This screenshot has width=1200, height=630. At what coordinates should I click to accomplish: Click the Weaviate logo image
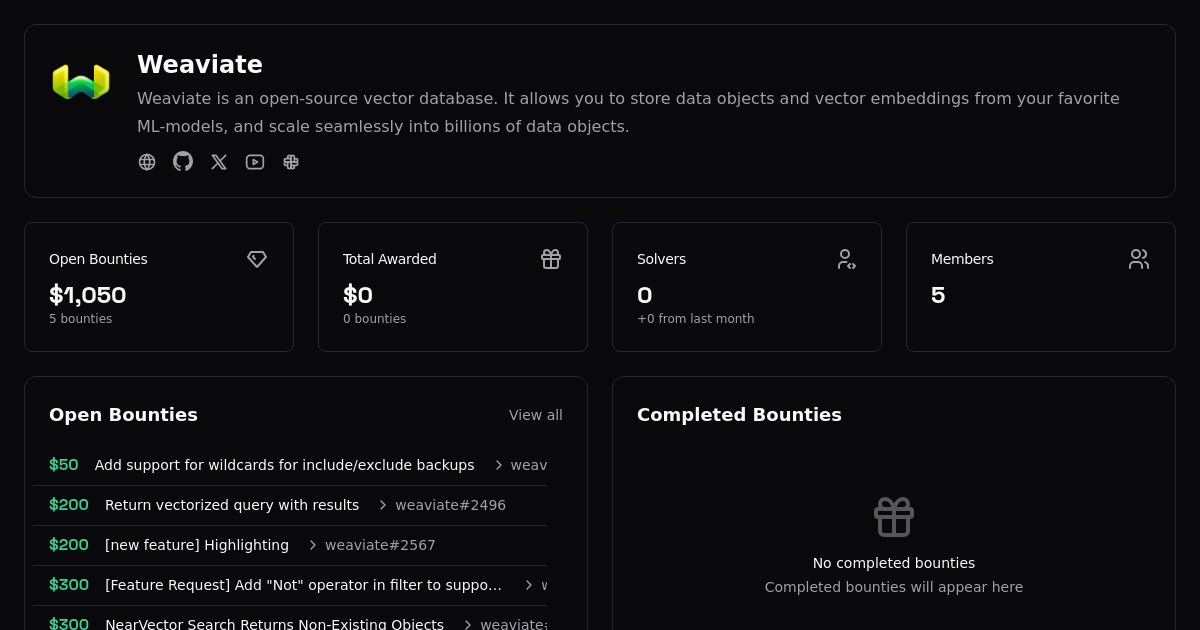point(81,82)
